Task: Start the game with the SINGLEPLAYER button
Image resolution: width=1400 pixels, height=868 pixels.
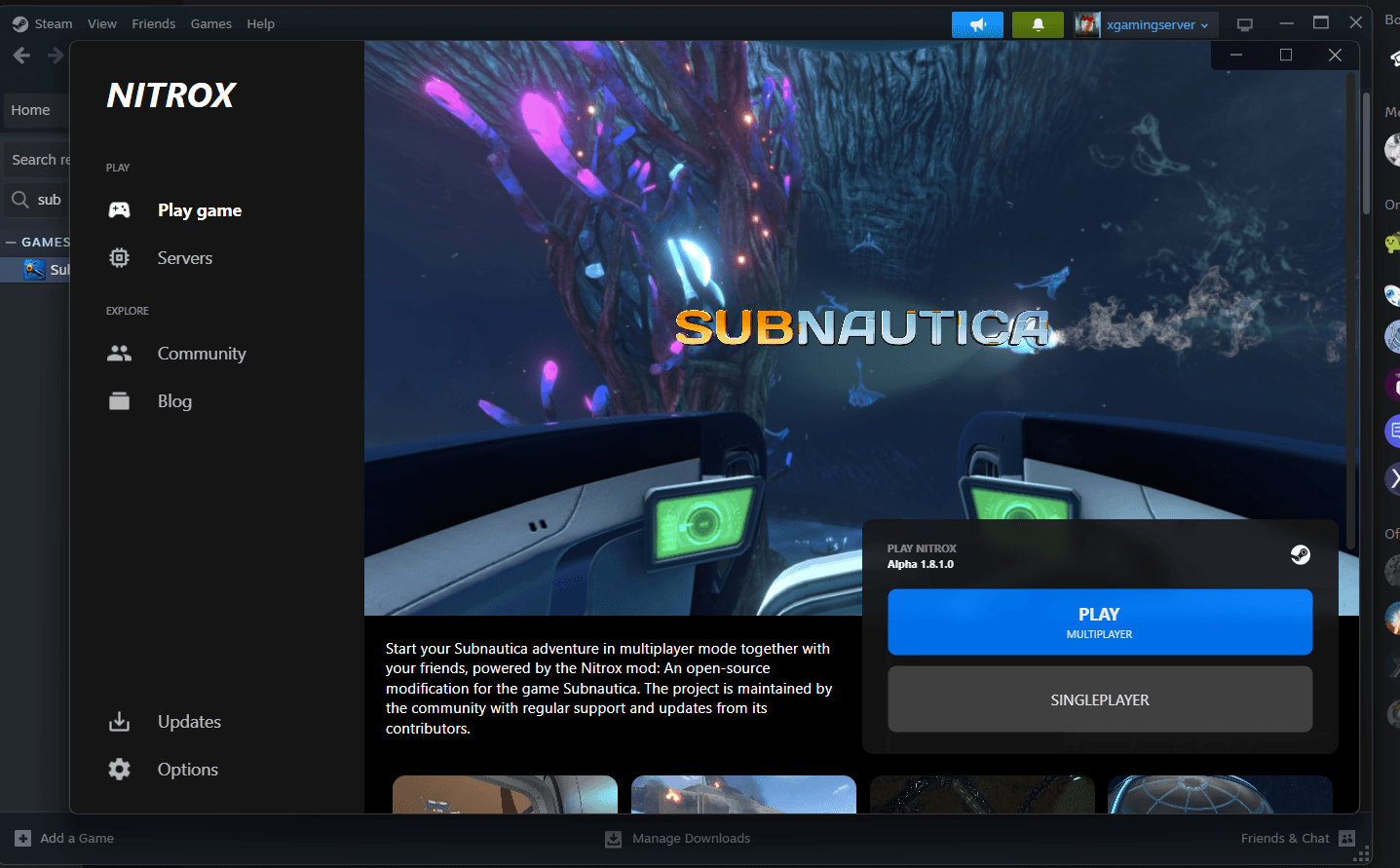Action: click(1100, 699)
